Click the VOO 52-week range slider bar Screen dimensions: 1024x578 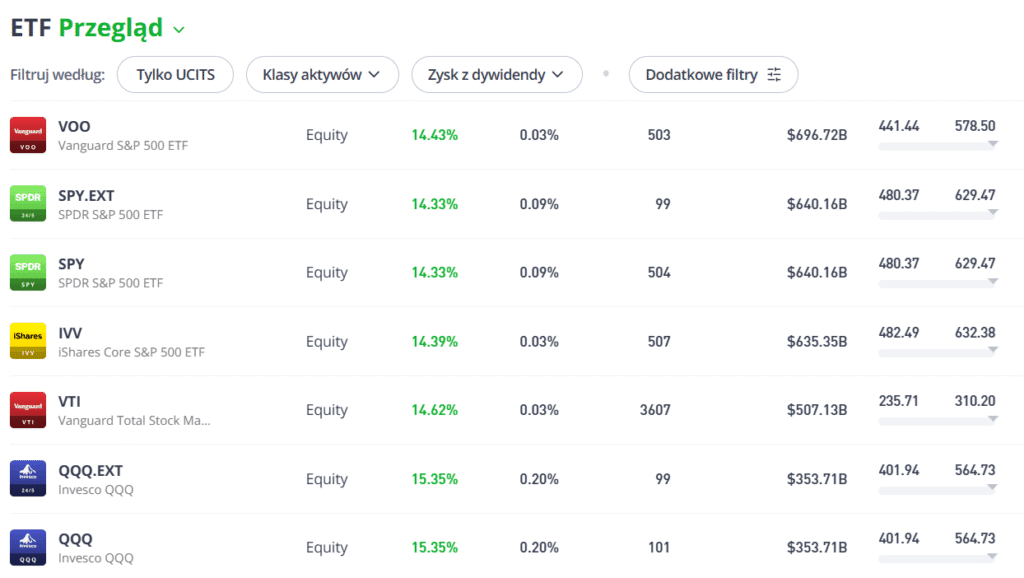(x=938, y=147)
